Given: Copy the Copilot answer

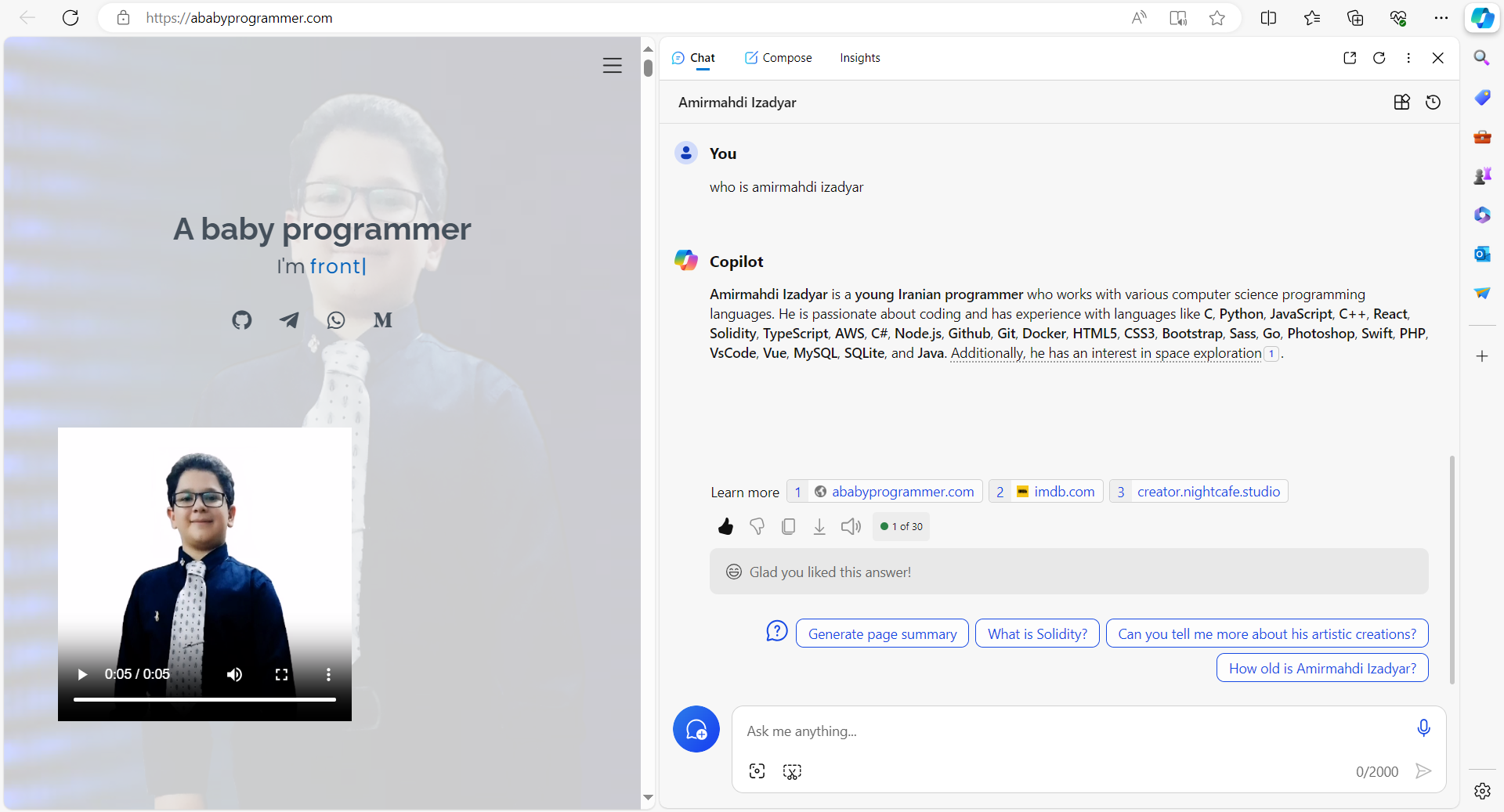Looking at the screenshot, I should coord(789,526).
